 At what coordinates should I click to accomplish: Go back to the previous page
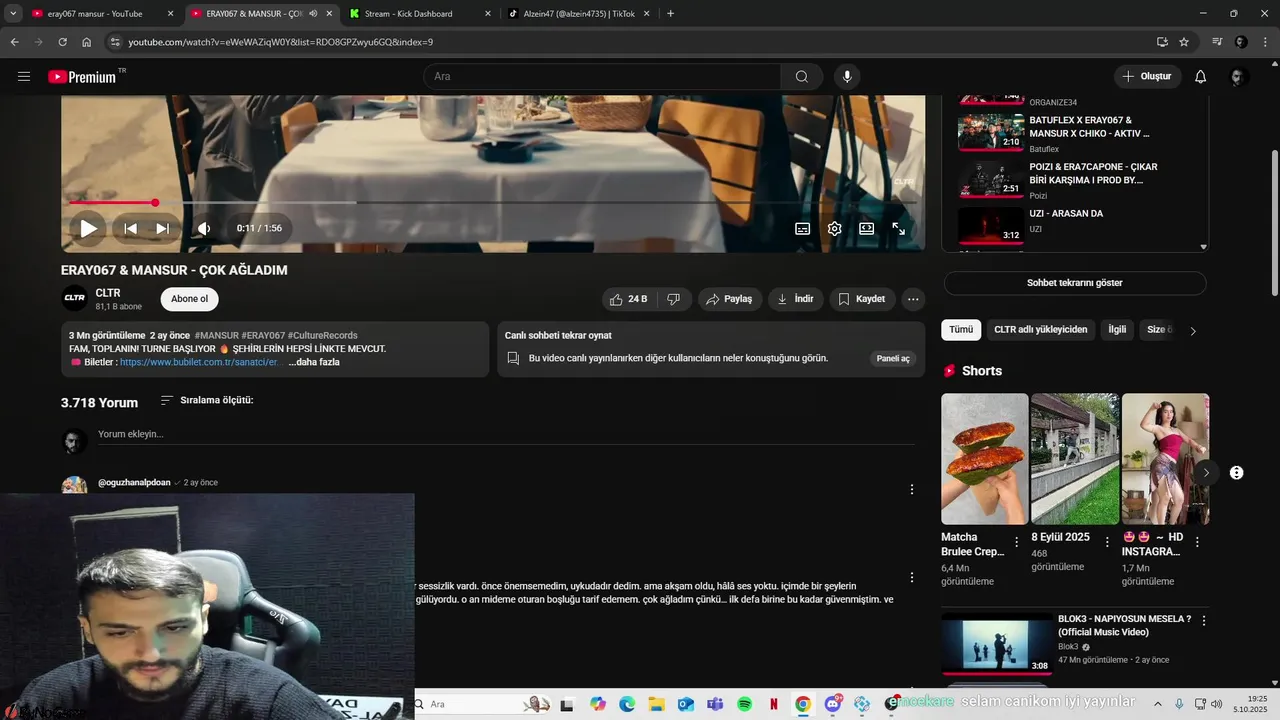(x=14, y=42)
